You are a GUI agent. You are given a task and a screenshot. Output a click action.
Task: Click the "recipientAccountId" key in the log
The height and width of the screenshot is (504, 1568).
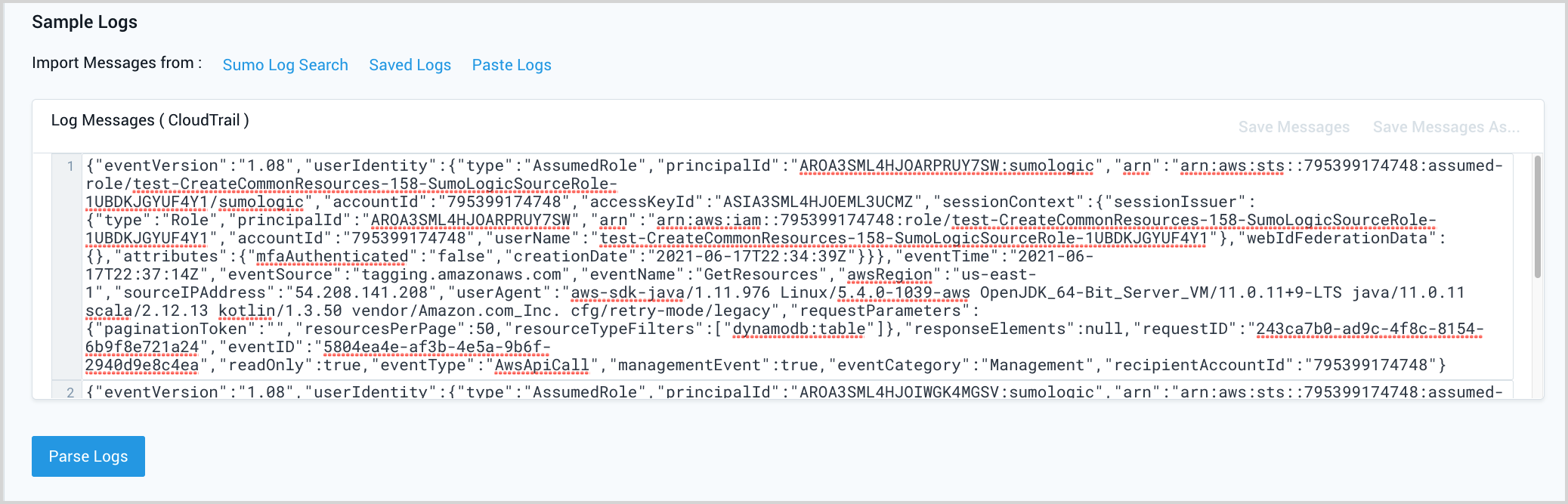pyautogui.click(x=1198, y=366)
